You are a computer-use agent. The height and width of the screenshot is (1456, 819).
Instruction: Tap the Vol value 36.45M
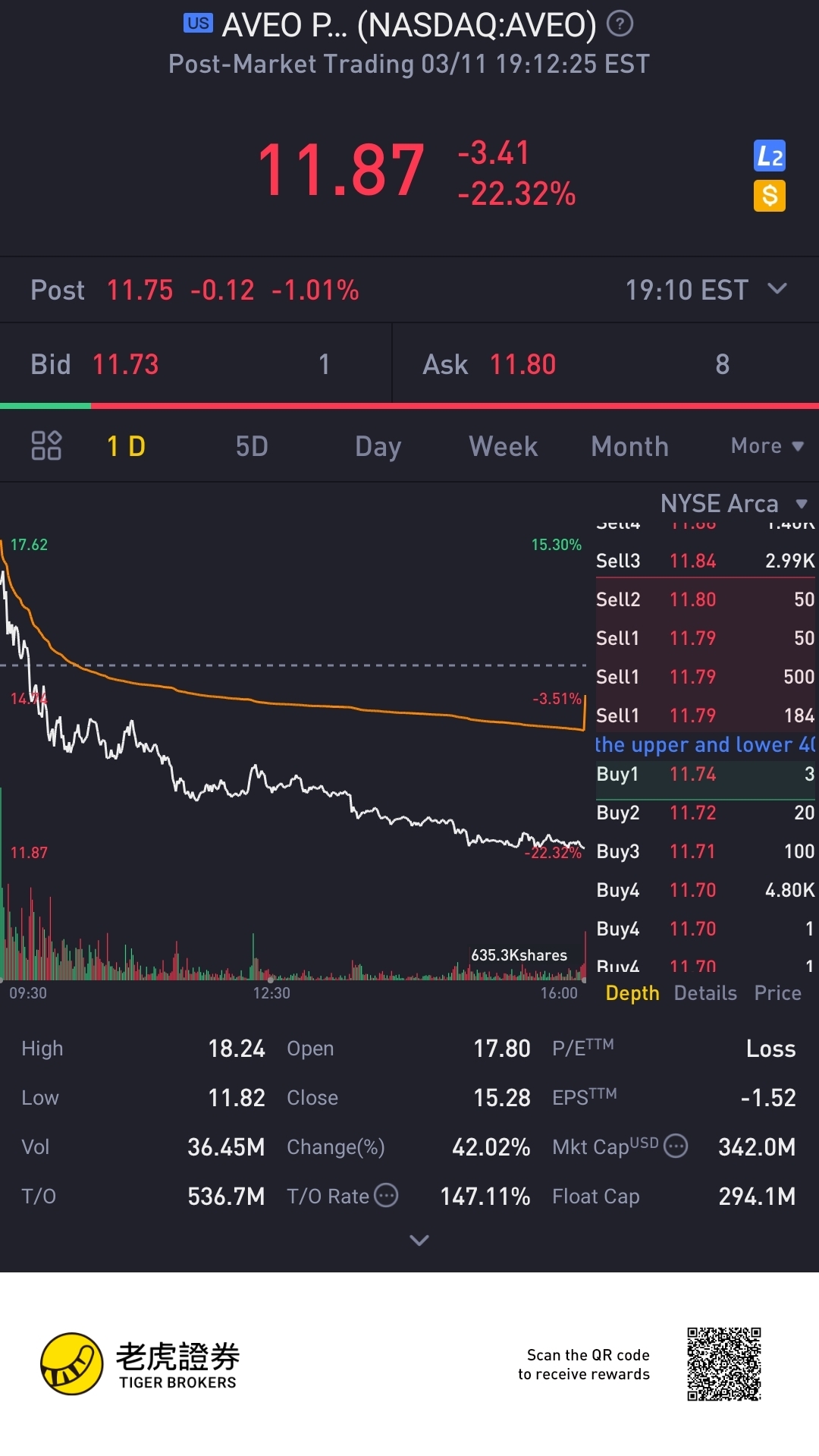click(x=226, y=1147)
